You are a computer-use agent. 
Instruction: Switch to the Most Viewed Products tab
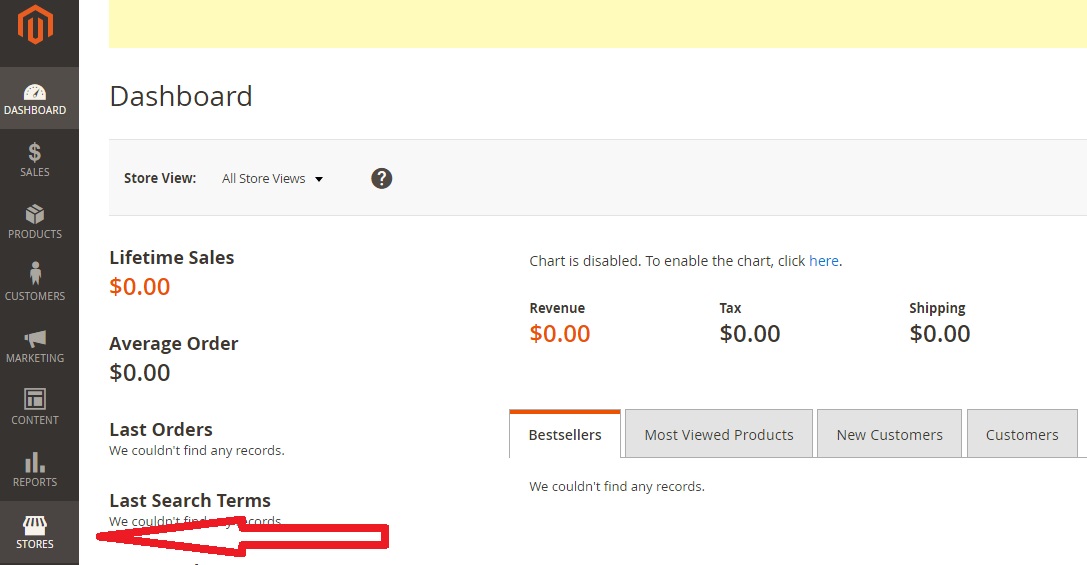tap(718, 435)
